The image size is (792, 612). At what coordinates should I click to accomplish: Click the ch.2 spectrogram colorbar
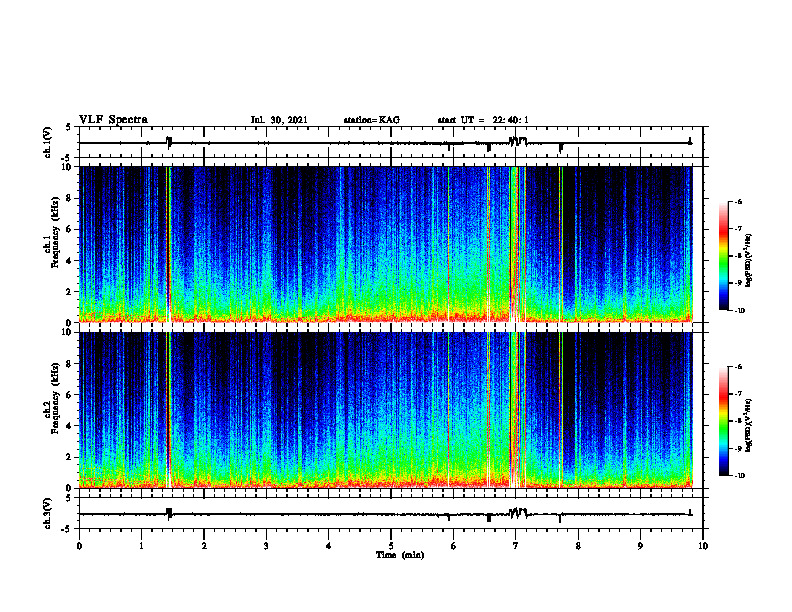pyautogui.click(x=723, y=421)
